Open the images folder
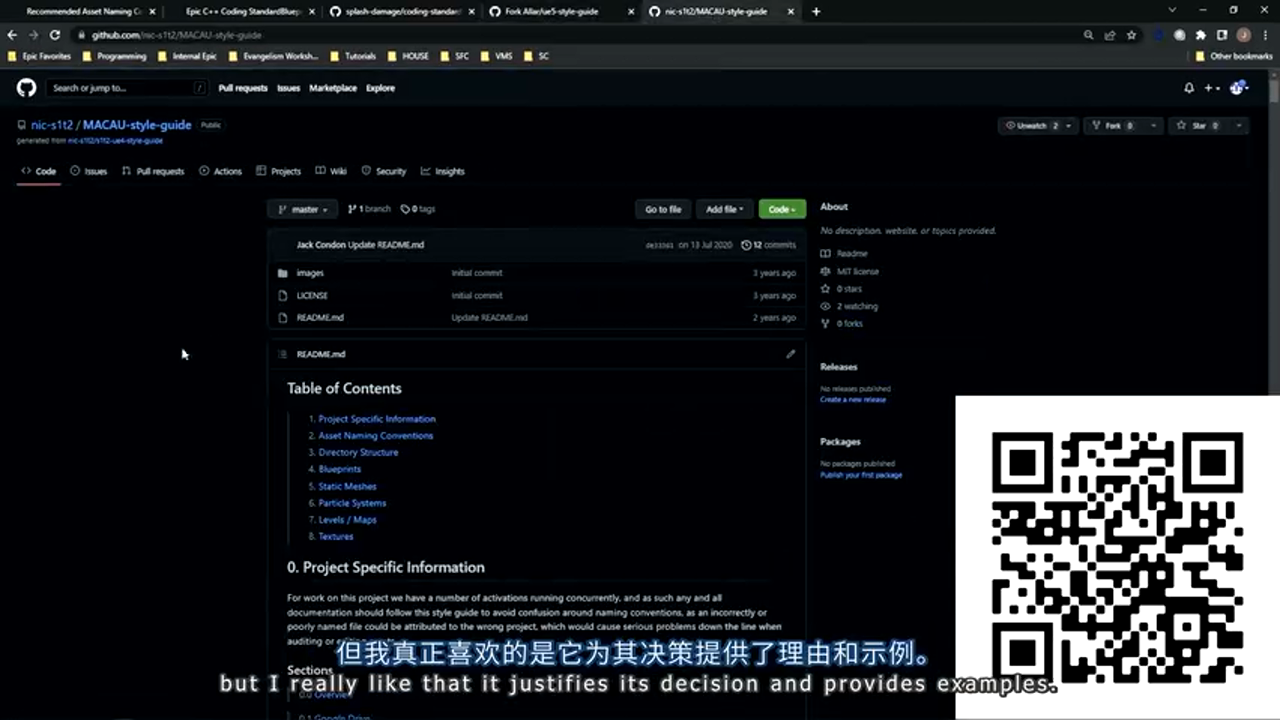 click(x=310, y=273)
